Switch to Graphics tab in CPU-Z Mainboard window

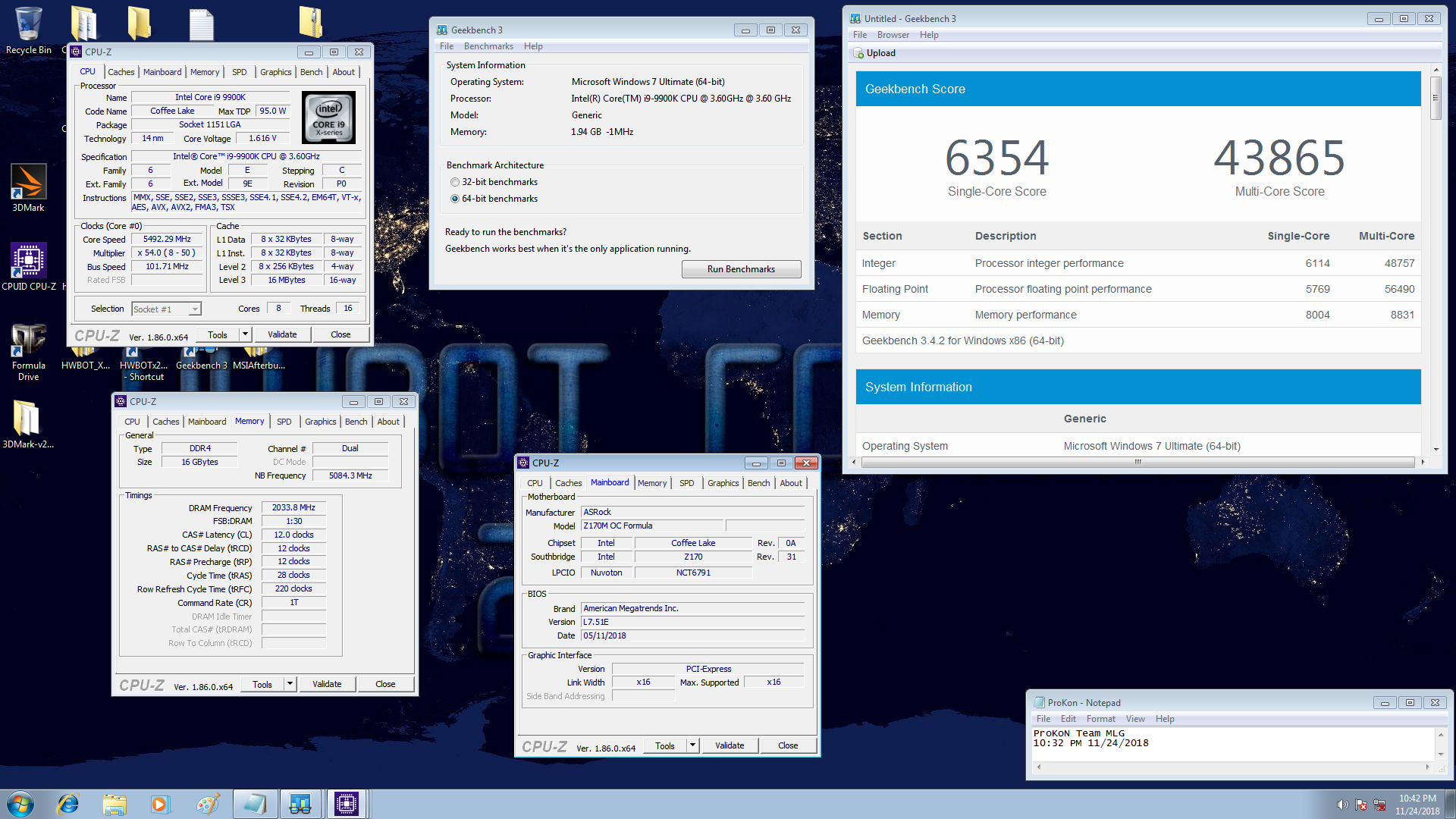point(723,483)
